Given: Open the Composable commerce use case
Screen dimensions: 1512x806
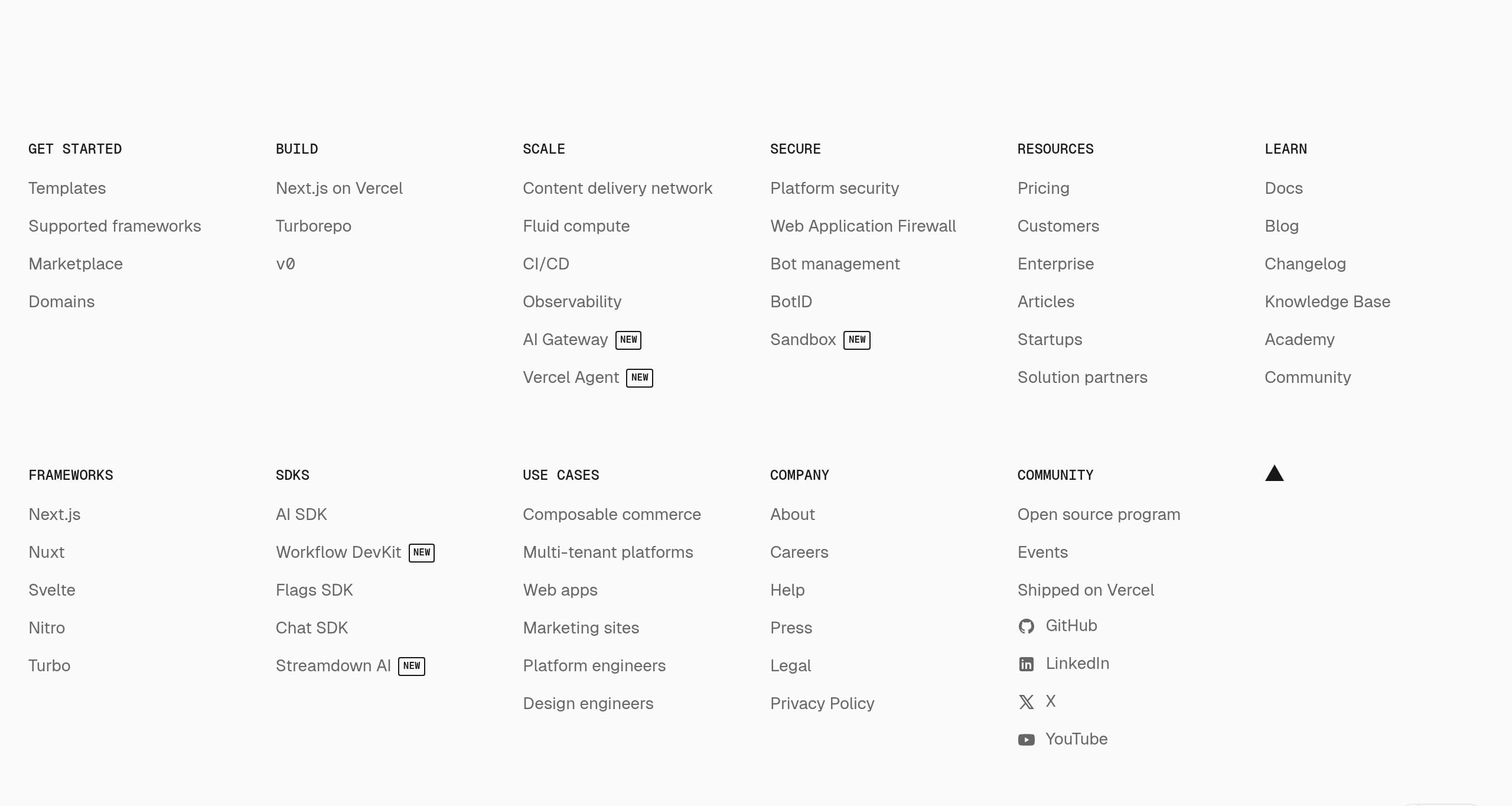Looking at the screenshot, I should [x=611, y=514].
